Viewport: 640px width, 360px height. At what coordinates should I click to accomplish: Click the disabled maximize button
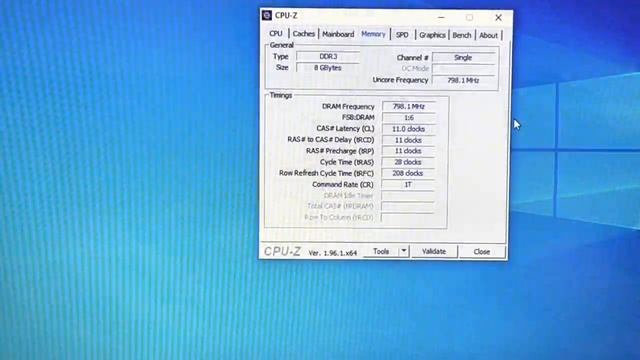coord(469,18)
